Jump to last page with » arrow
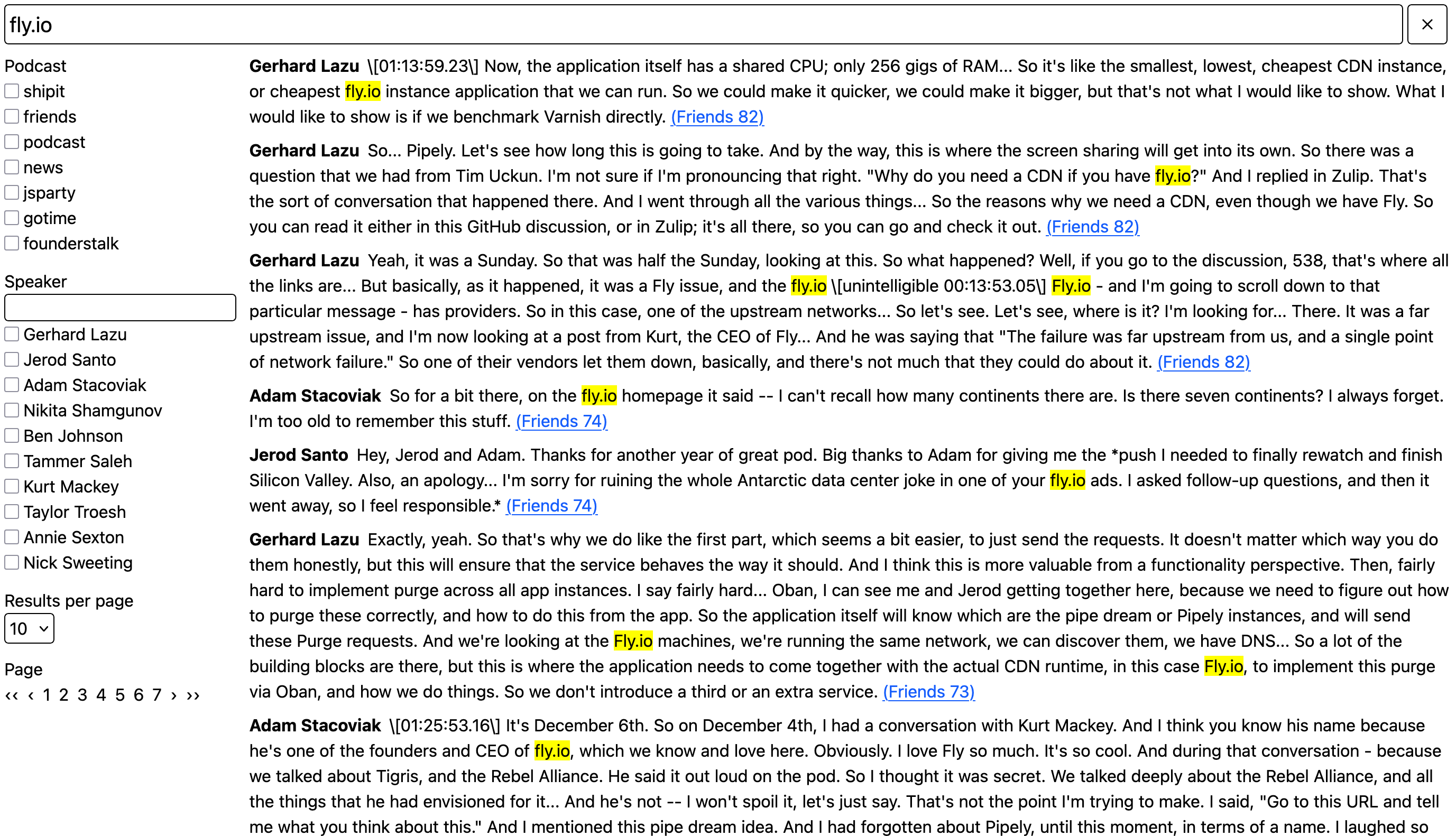The image size is (1456, 836). [193, 695]
